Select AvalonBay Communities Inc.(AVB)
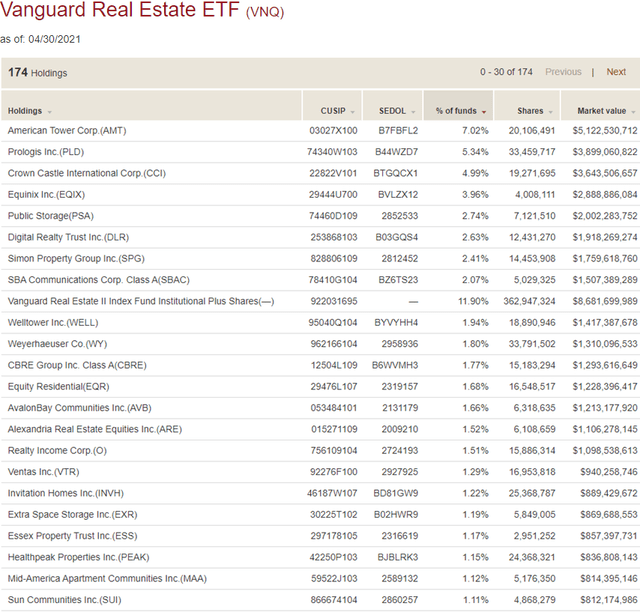 [80, 408]
